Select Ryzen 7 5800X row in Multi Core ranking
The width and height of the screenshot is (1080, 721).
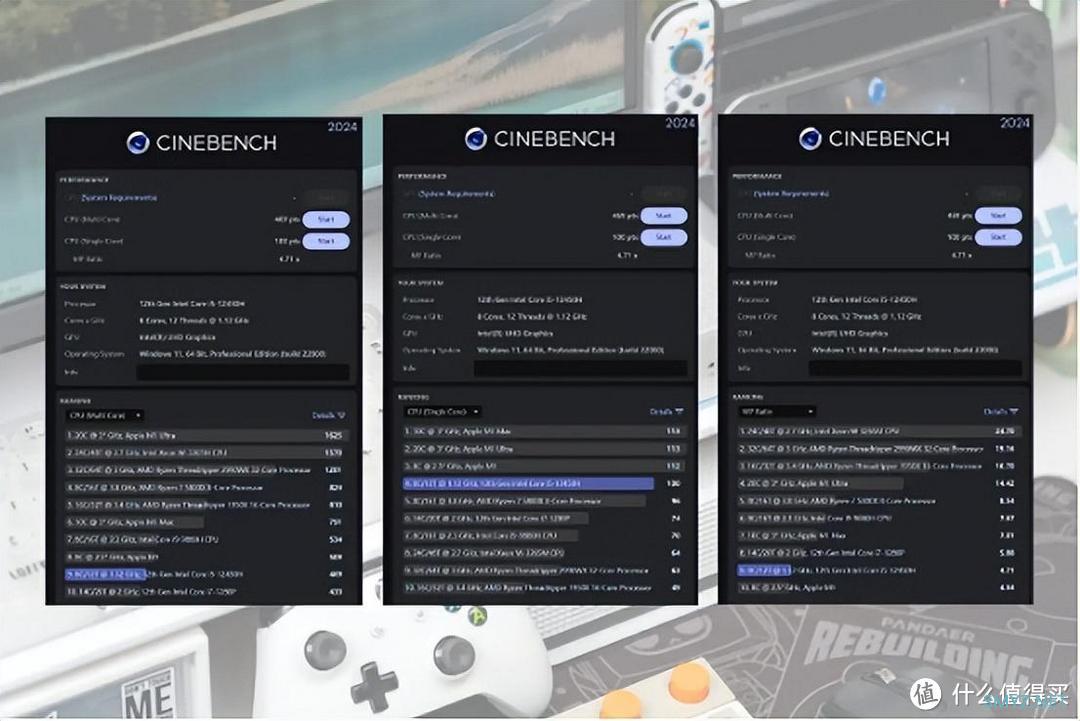pyautogui.click(x=205, y=488)
